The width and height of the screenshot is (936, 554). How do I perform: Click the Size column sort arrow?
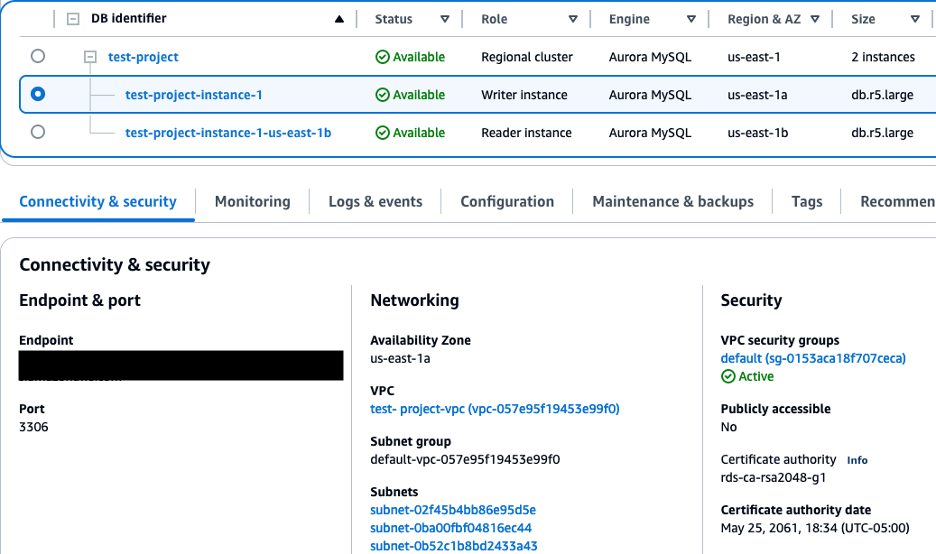click(915, 19)
